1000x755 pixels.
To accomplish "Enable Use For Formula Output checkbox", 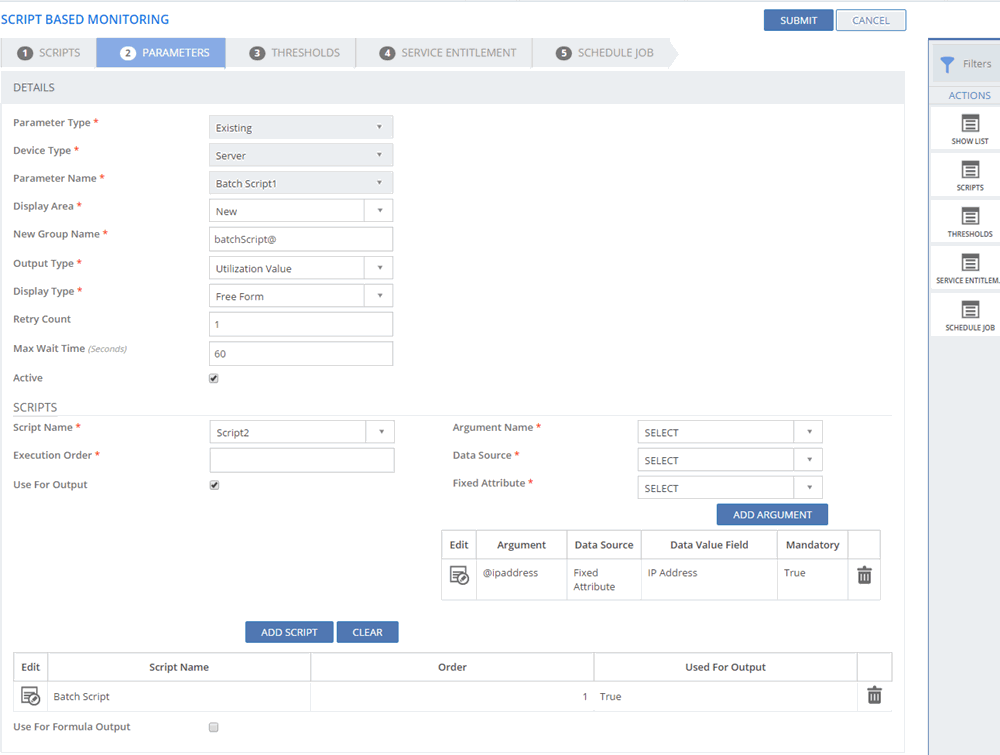I will pos(214,727).
